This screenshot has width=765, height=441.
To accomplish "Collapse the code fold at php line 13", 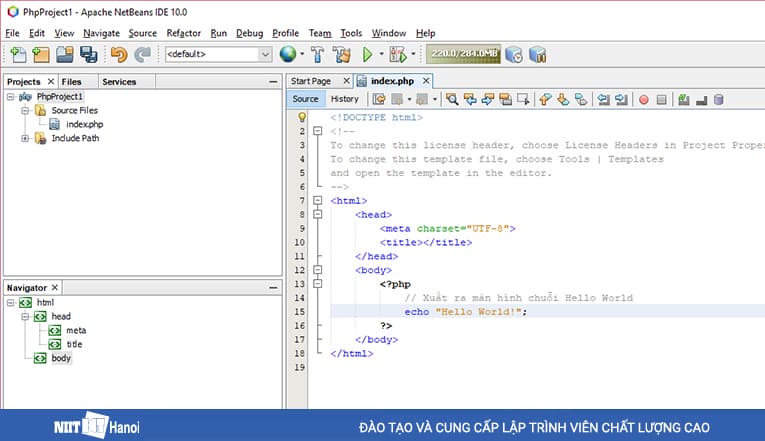I will 318,283.
